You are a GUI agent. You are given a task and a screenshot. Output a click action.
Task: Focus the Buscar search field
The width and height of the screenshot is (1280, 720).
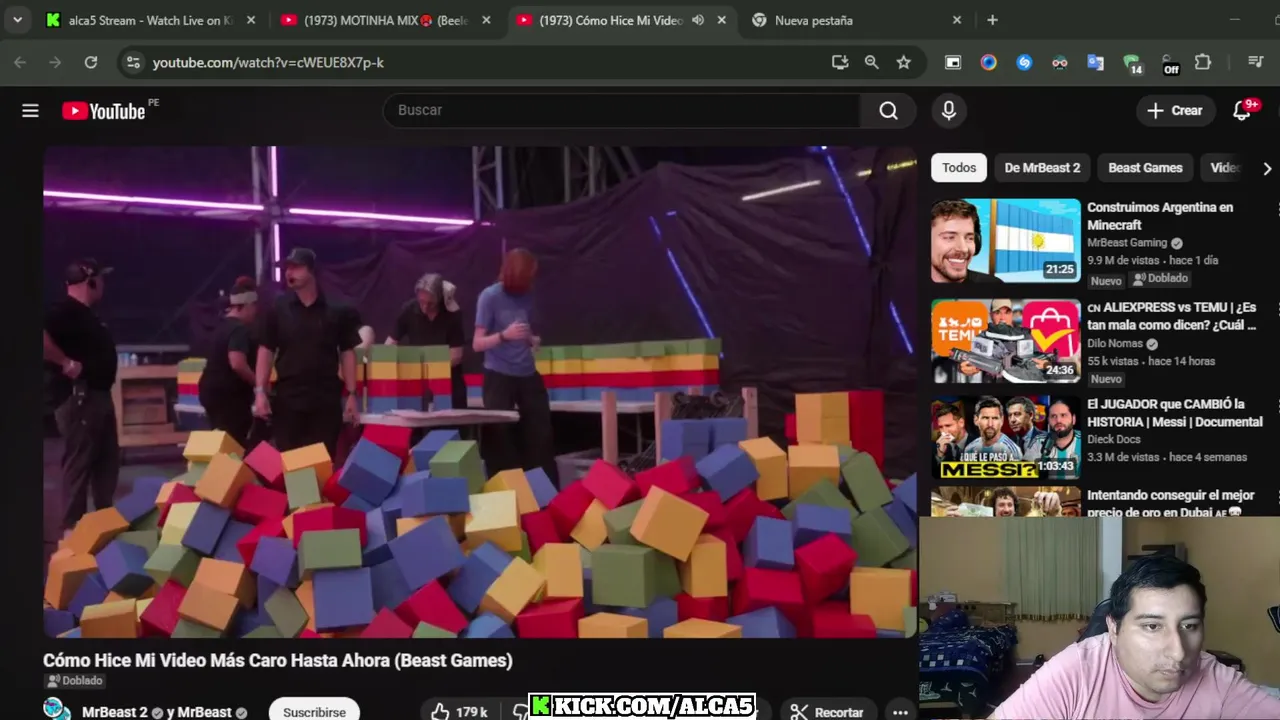pyautogui.click(x=622, y=110)
